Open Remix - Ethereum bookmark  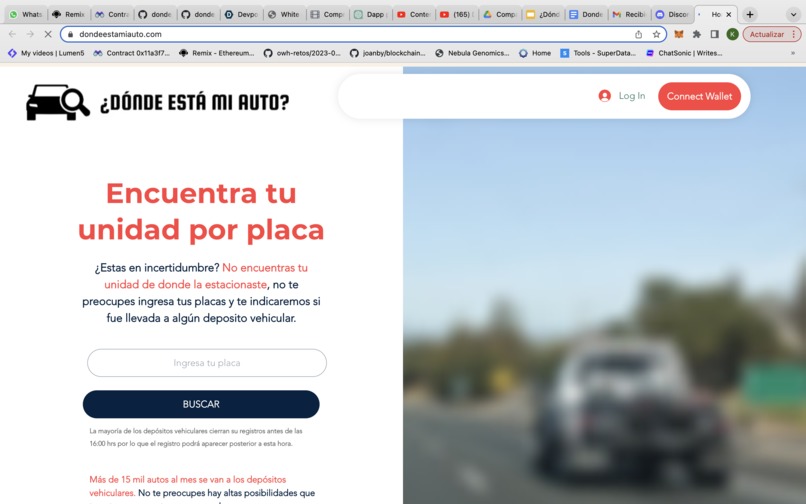(x=216, y=53)
